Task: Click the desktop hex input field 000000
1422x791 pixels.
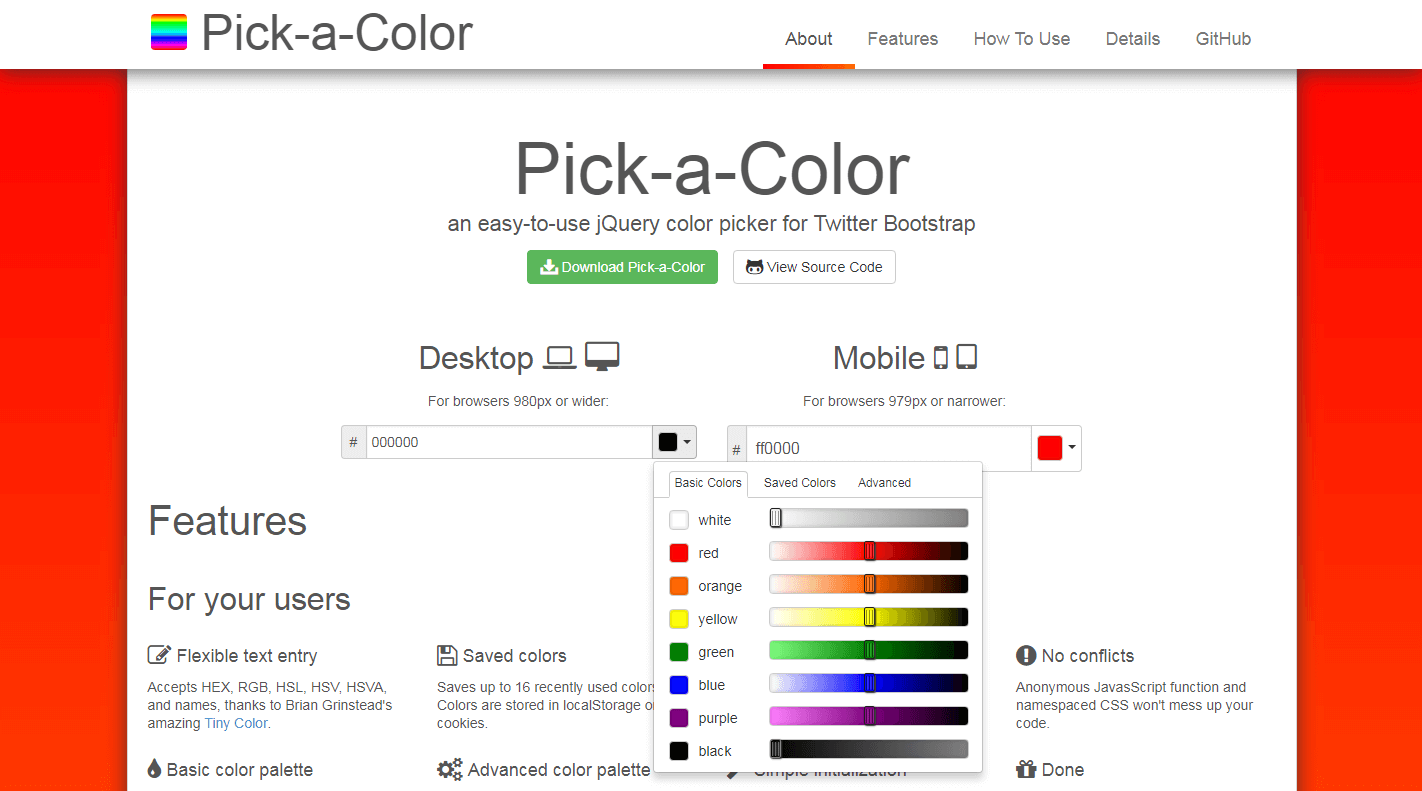Action: tap(509, 442)
